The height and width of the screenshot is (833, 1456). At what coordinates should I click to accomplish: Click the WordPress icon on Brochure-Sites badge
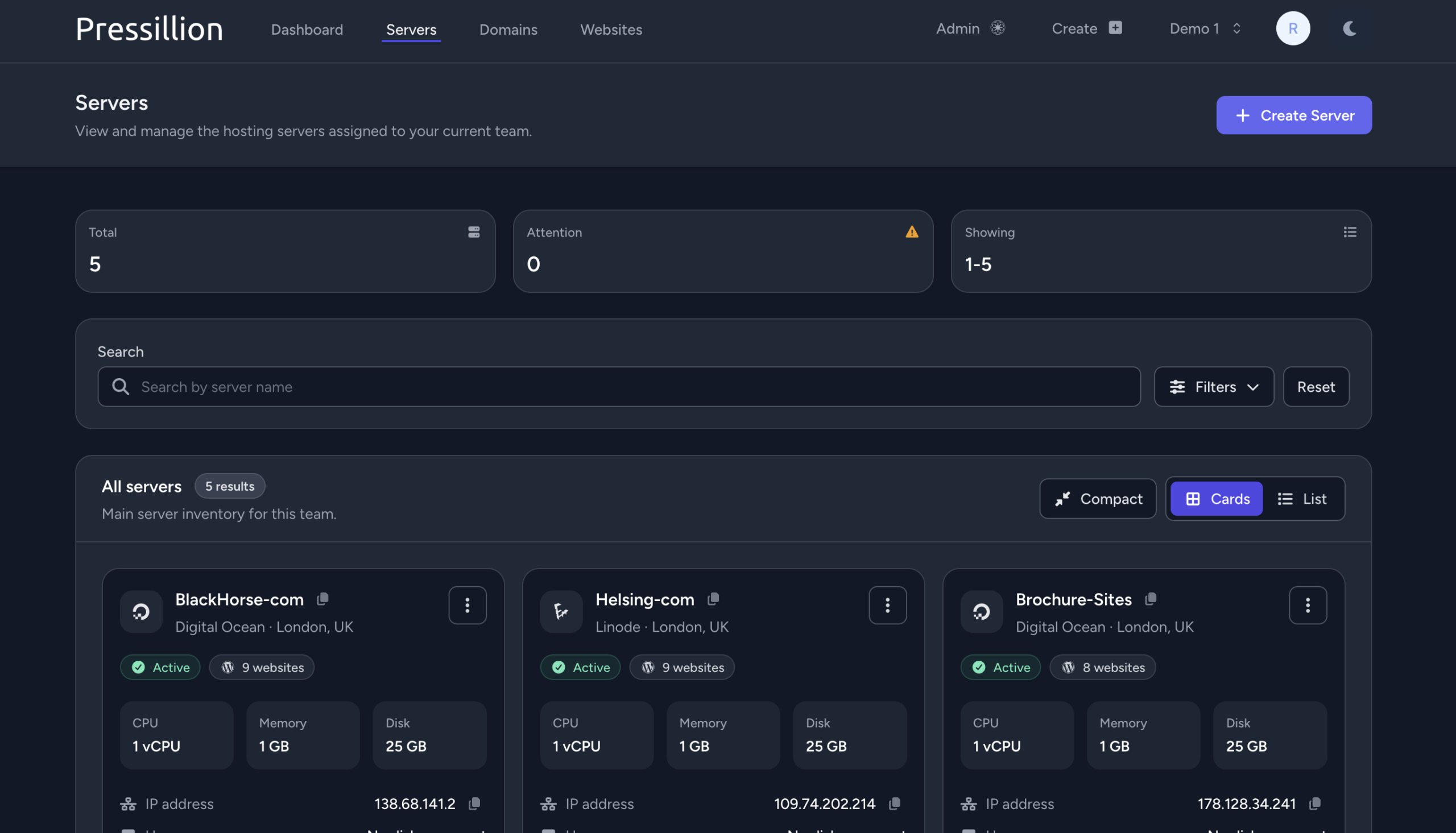(x=1068, y=667)
